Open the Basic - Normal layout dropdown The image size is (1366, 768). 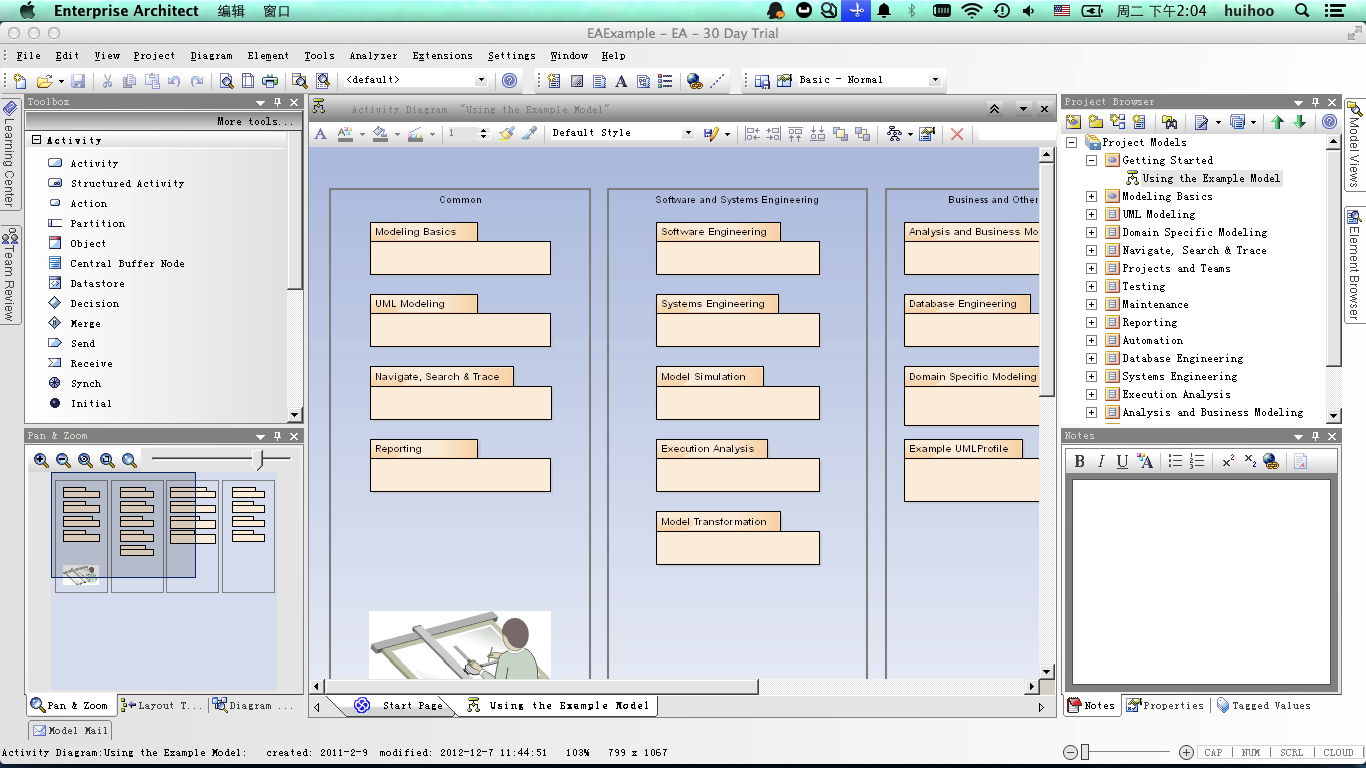coord(935,80)
